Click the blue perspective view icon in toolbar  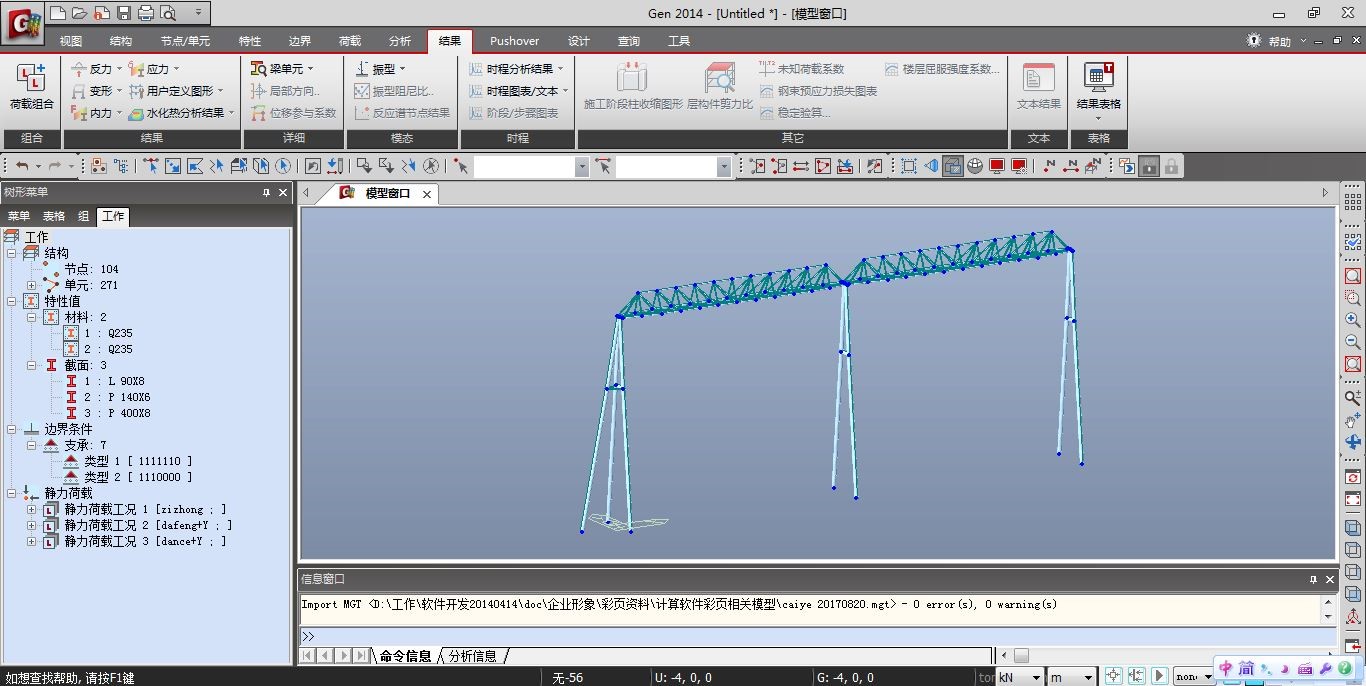coord(930,166)
